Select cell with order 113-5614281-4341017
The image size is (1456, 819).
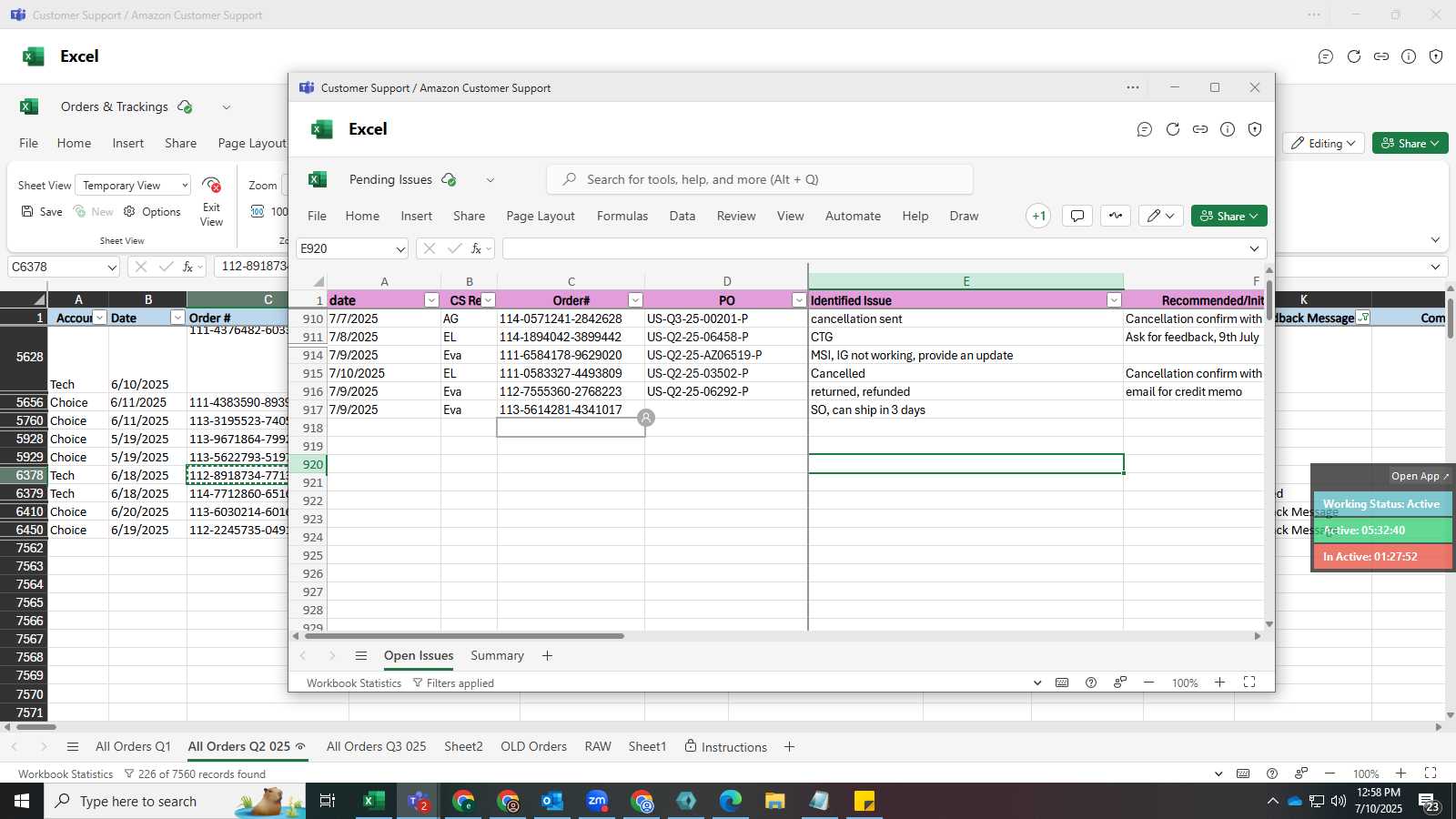point(571,409)
